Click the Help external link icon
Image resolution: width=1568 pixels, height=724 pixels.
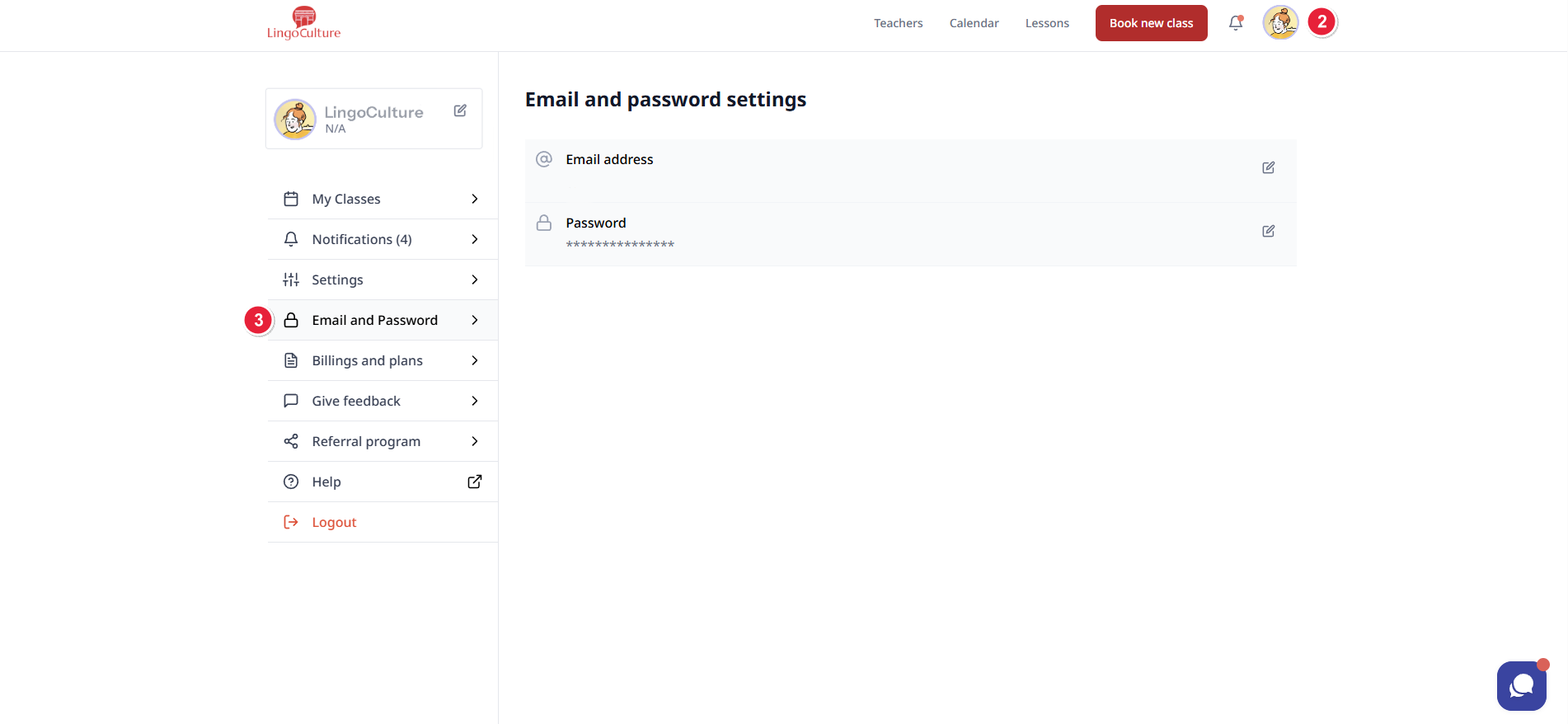475,482
